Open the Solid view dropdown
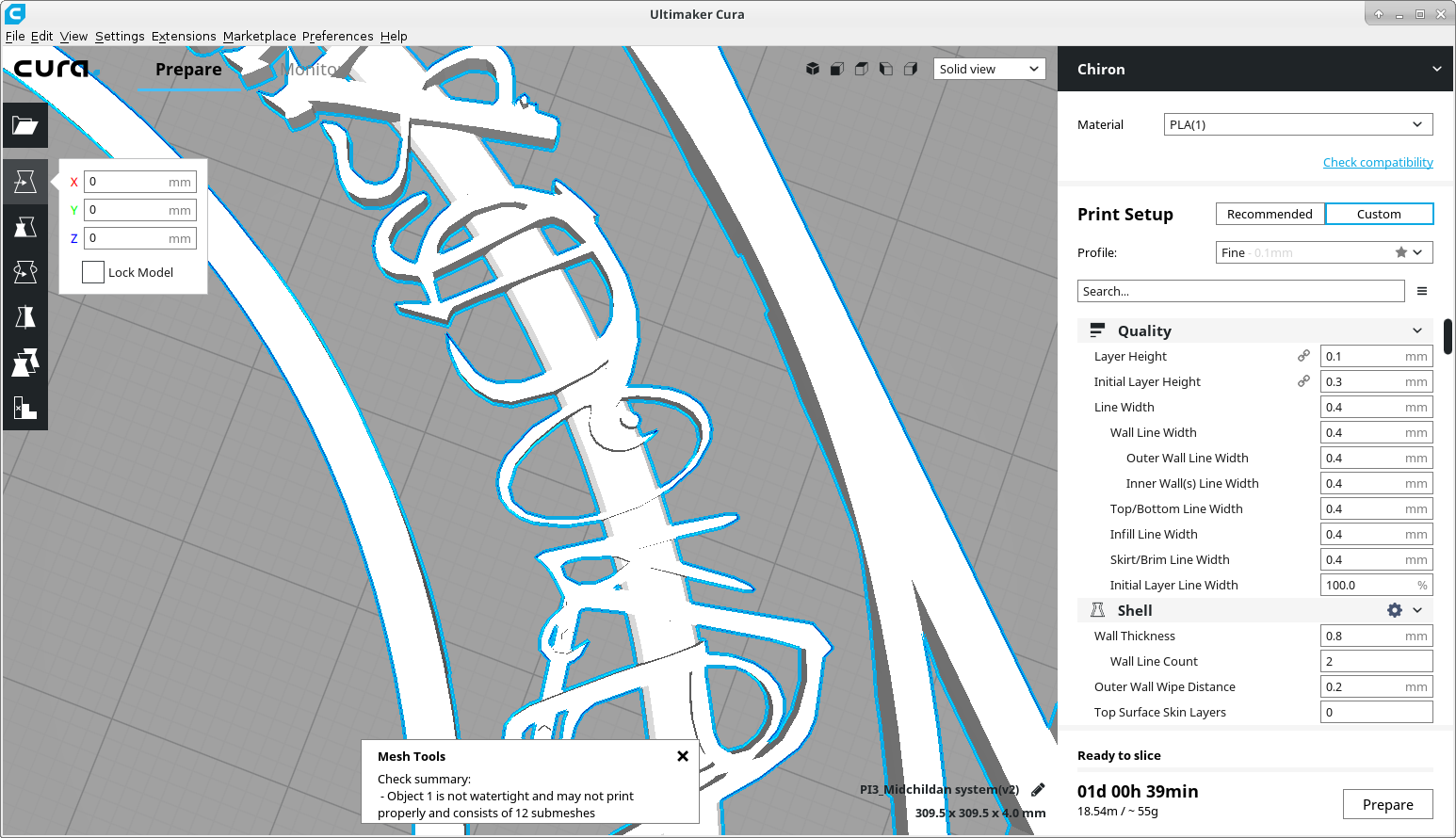This screenshot has width=1456, height=838. tap(988, 68)
